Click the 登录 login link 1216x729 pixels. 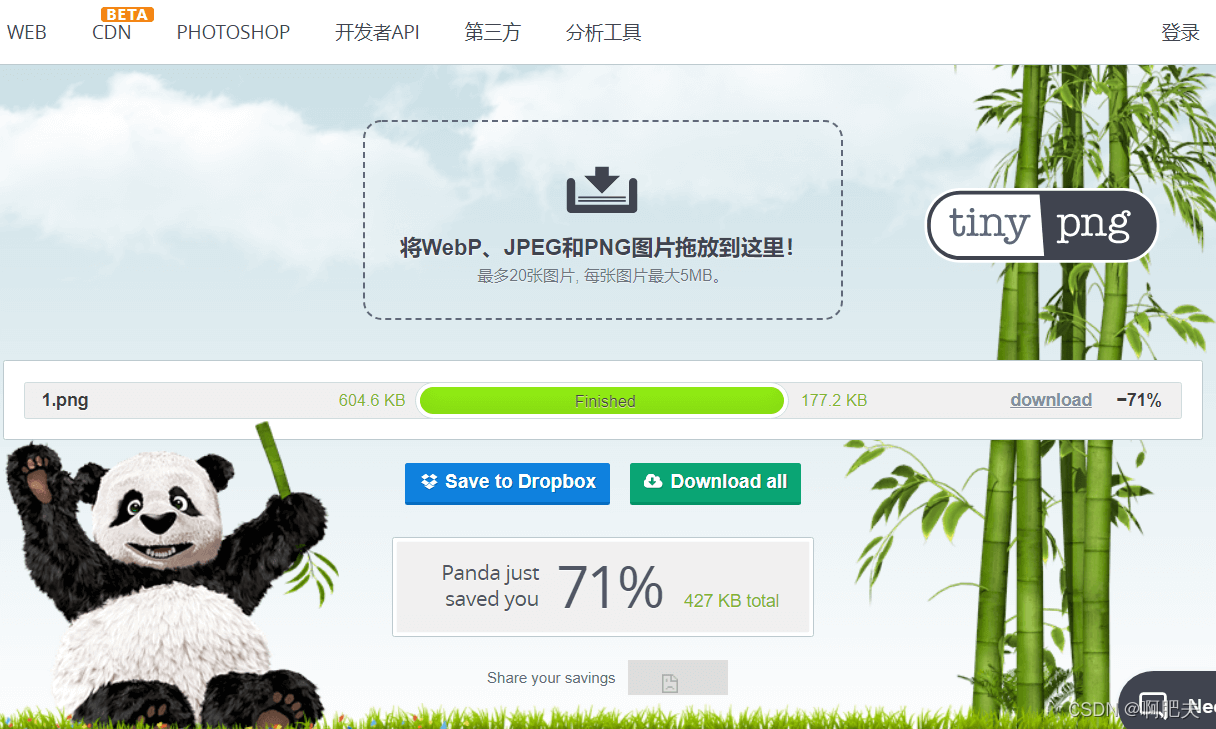1180,32
